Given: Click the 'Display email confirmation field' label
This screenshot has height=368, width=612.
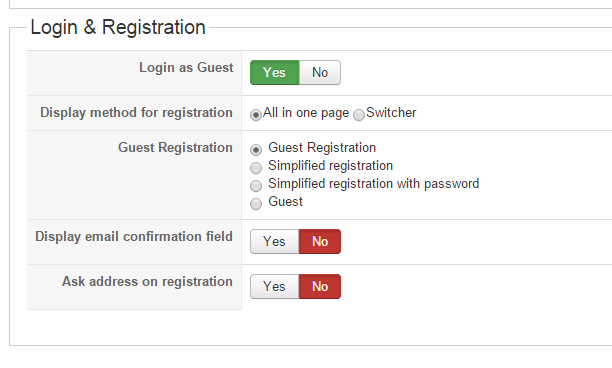Looking at the screenshot, I should tap(134, 236).
